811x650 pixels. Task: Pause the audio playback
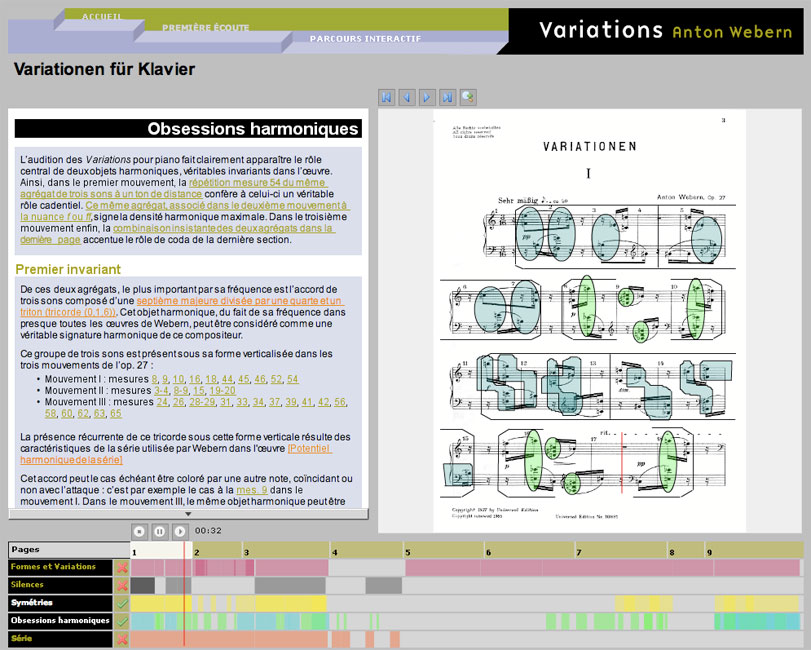(x=160, y=531)
